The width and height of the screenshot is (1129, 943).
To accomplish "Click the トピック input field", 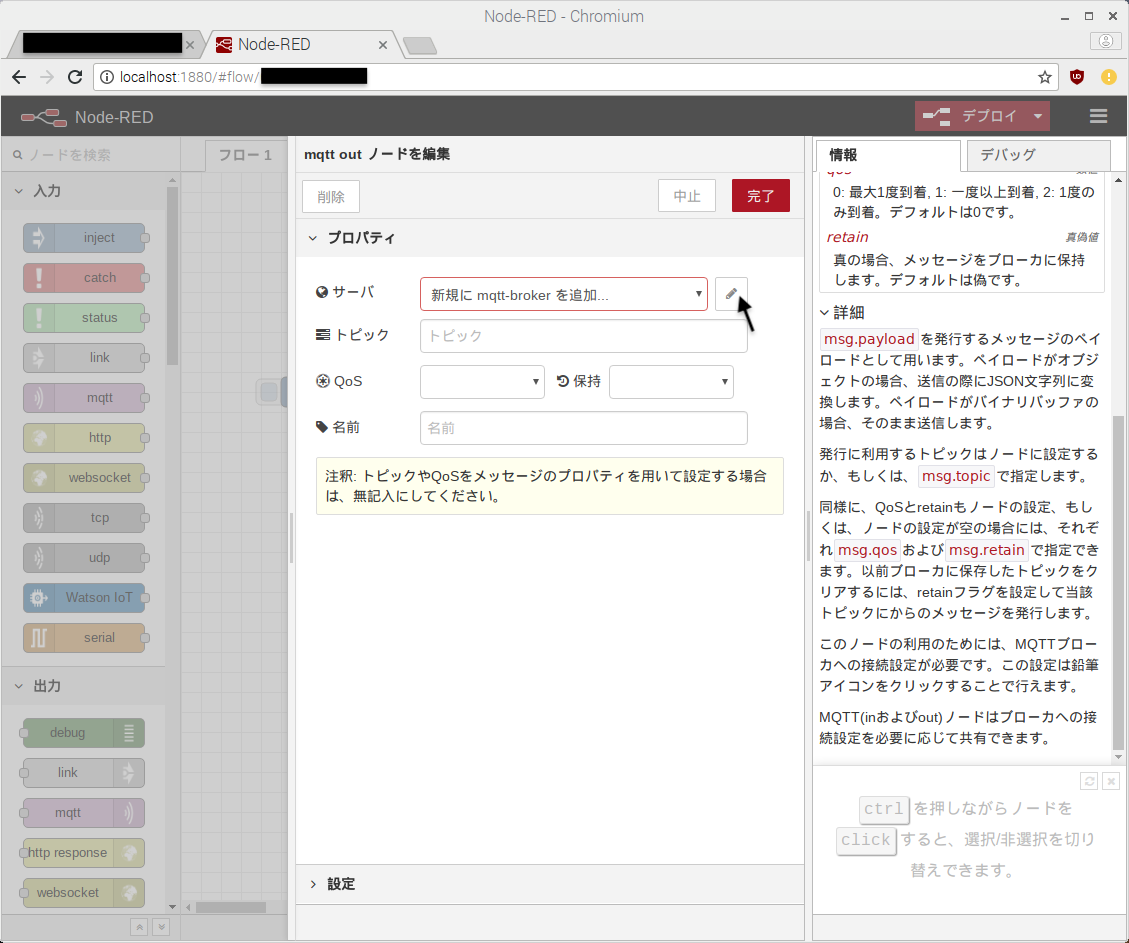I will pyautogui.click(x=583, y=336).
